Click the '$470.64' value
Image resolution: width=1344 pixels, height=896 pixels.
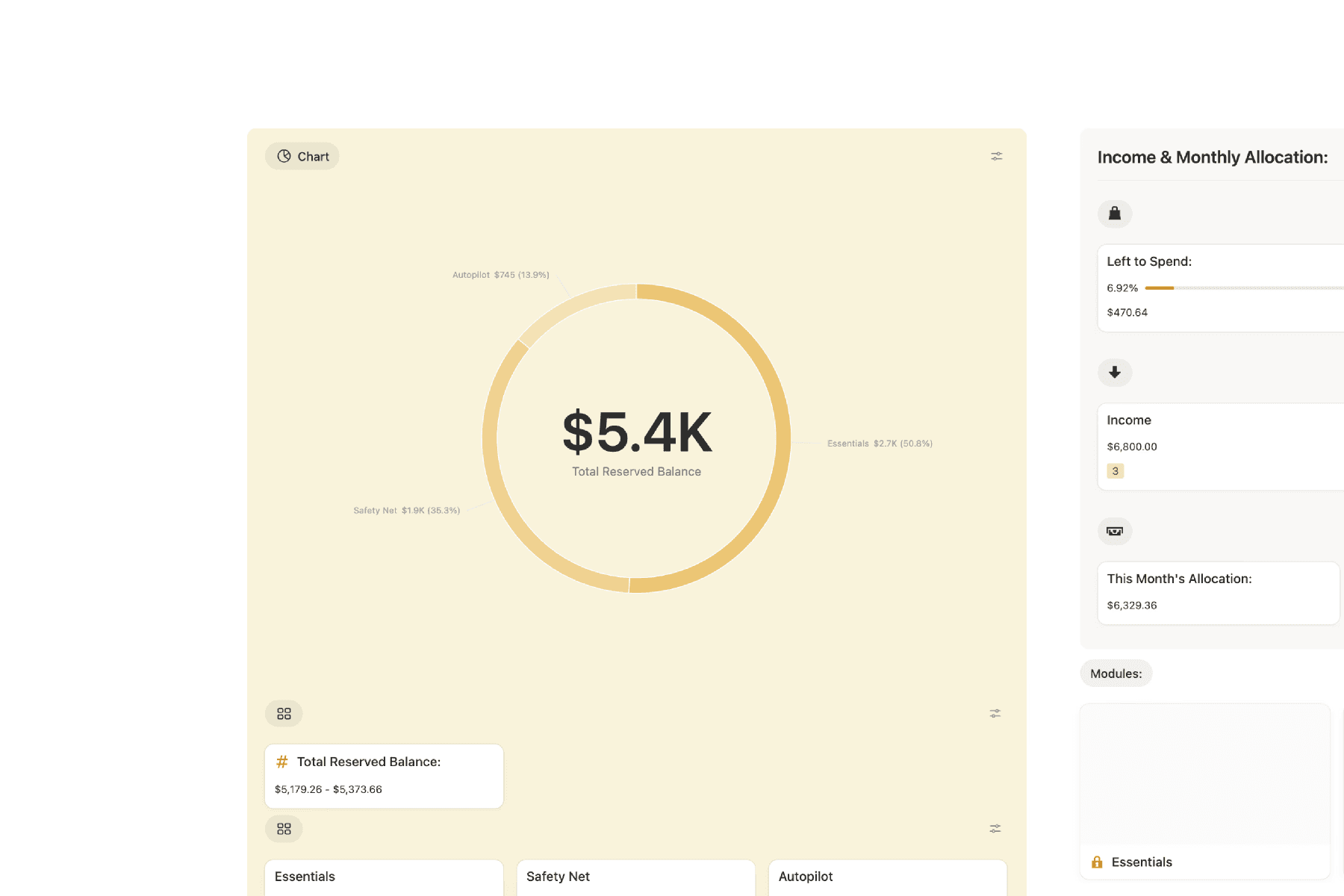[x=1127, y=312]
